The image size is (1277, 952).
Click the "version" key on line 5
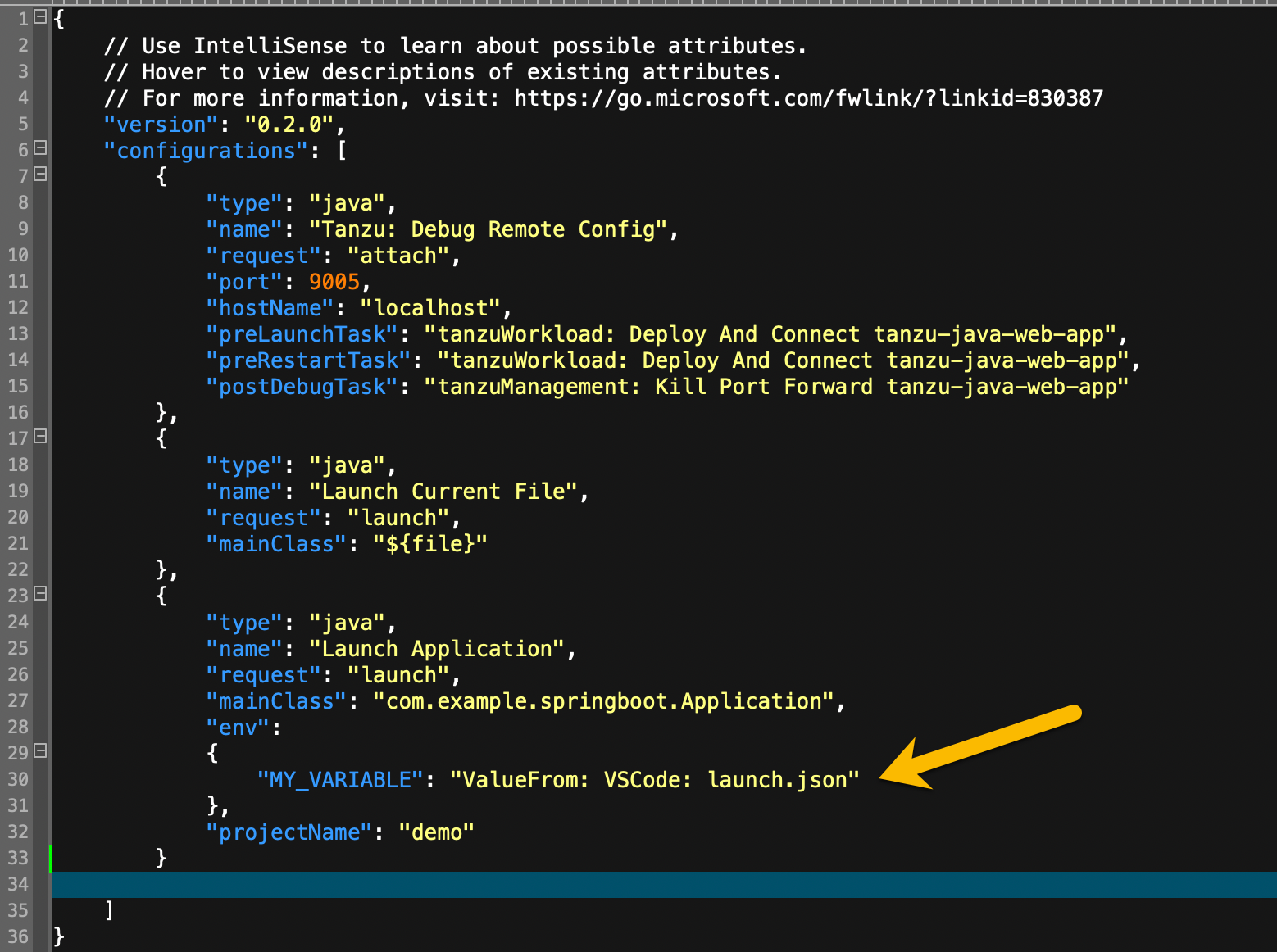point(161,125)
